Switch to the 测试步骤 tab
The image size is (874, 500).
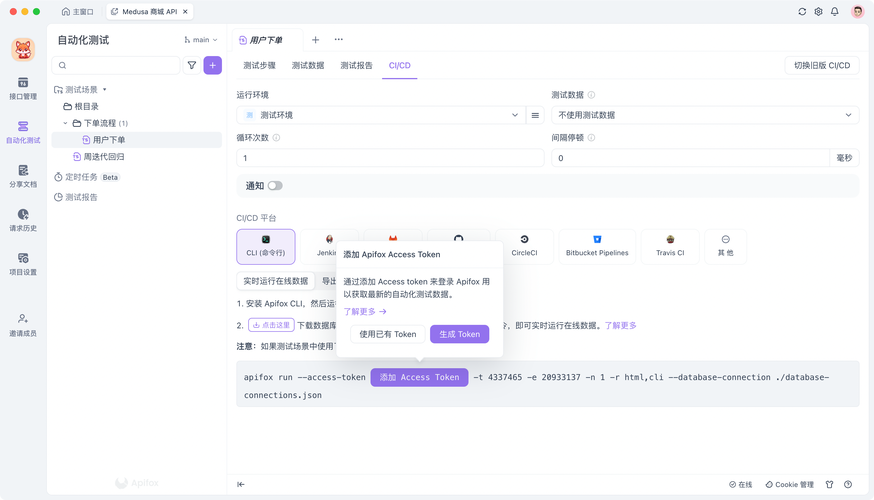coord(259,65)
